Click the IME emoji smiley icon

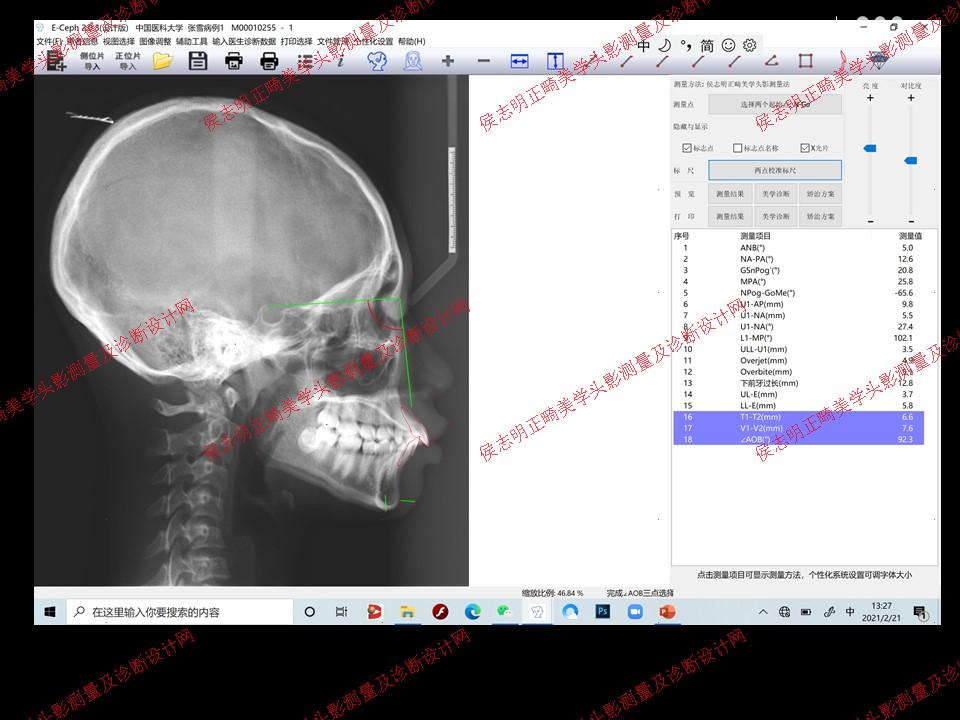729,45
